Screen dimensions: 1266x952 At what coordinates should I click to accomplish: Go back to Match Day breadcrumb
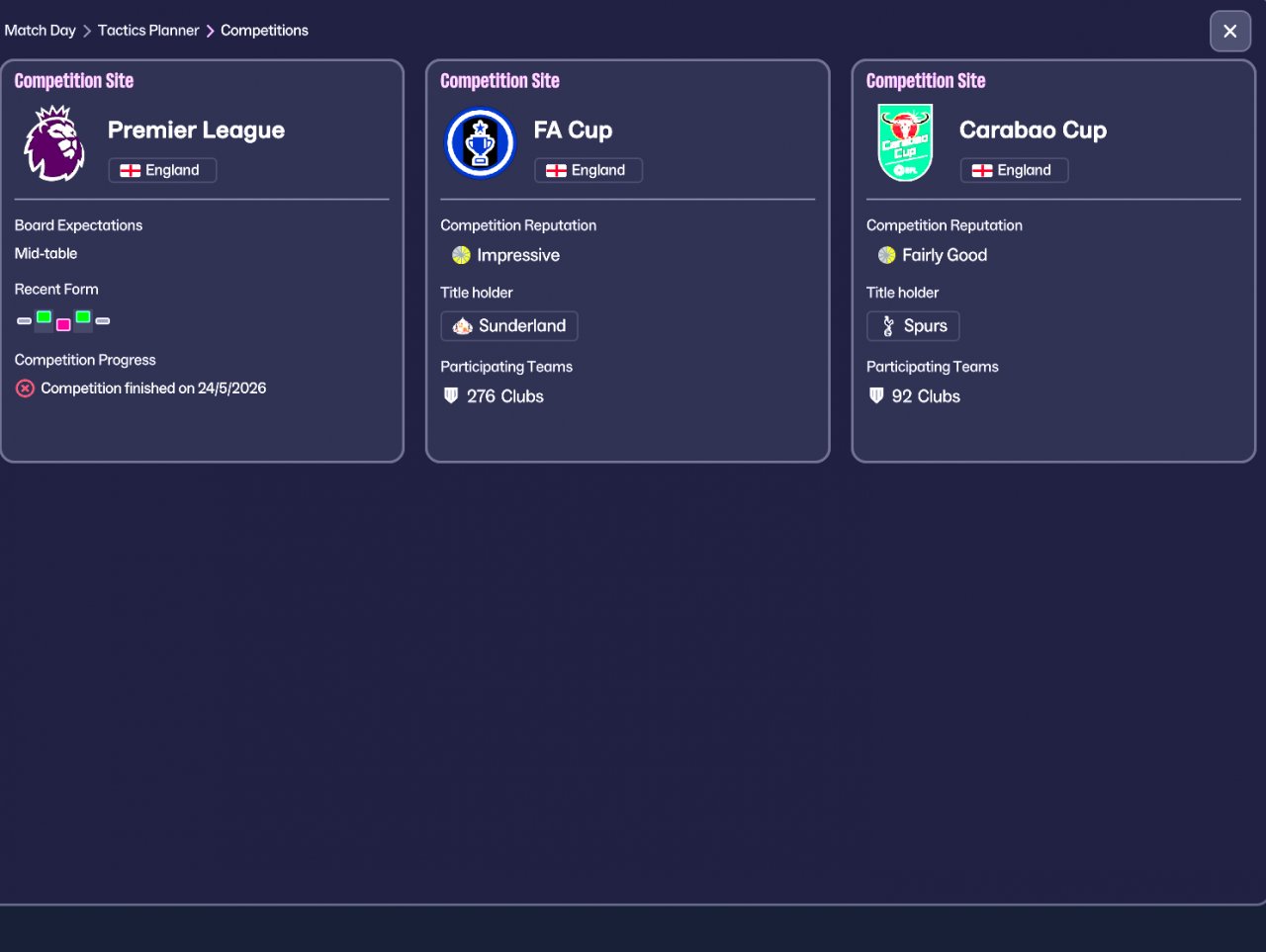(40, 31)
